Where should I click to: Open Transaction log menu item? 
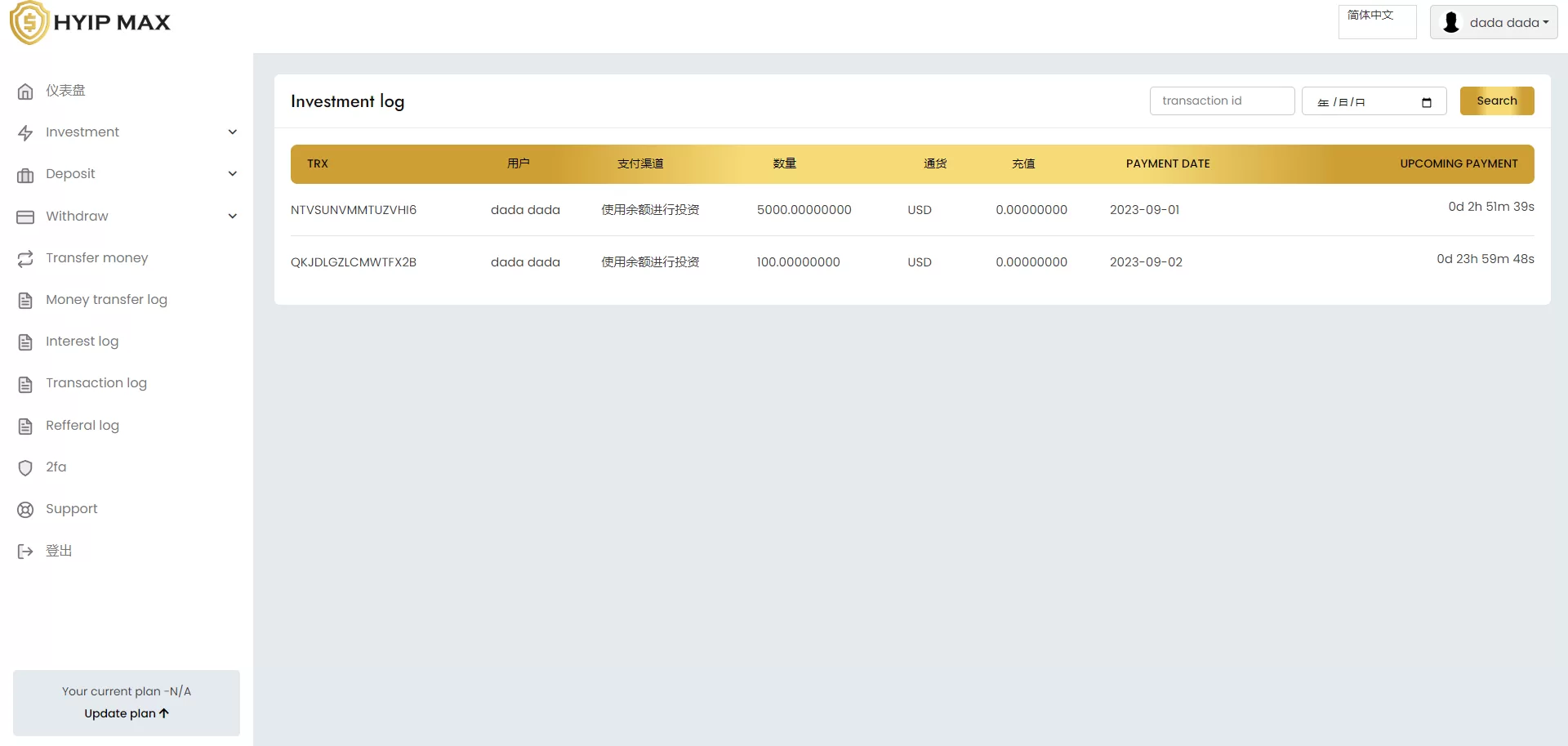tap(96, 383)
